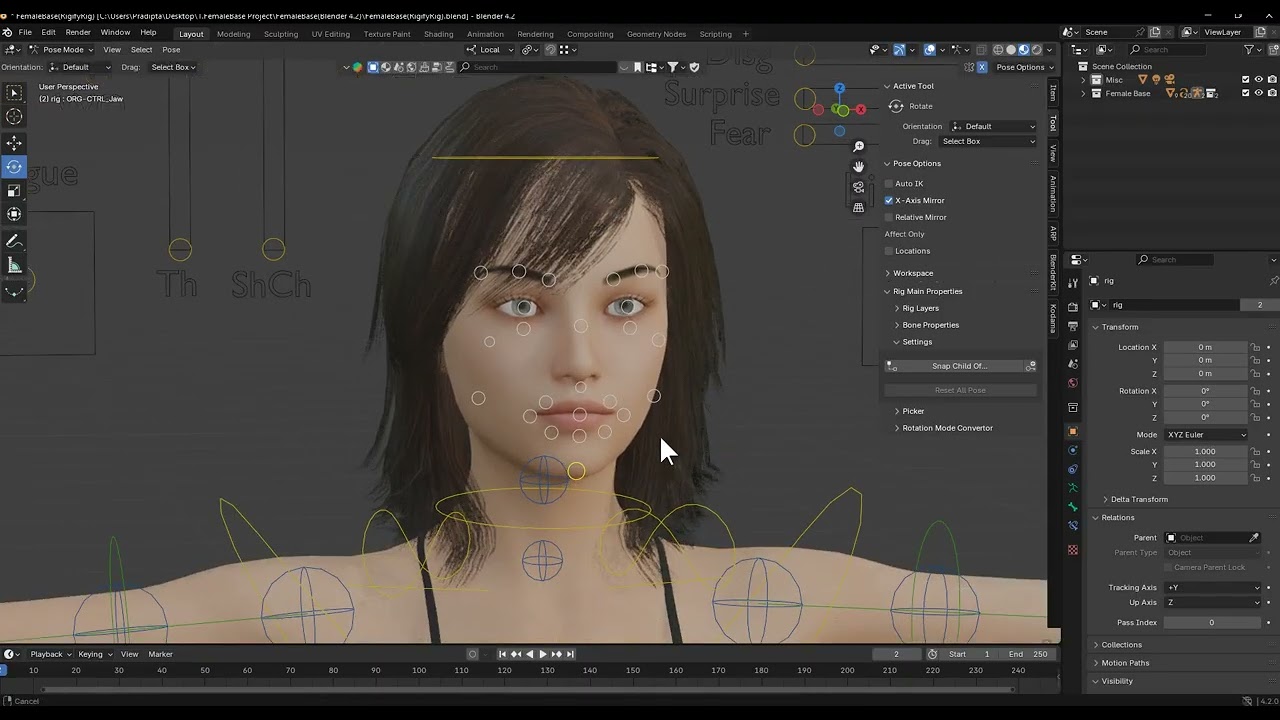1280x720 pixels.
Task: Open the Animation sidebar tab
Action: [x=1053, y=193]
